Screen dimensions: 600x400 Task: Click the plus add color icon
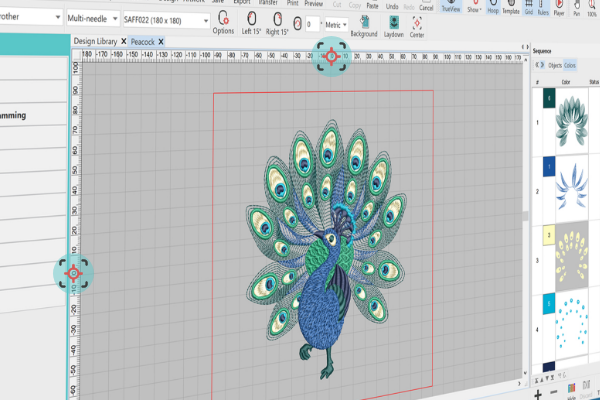point(538,394)
